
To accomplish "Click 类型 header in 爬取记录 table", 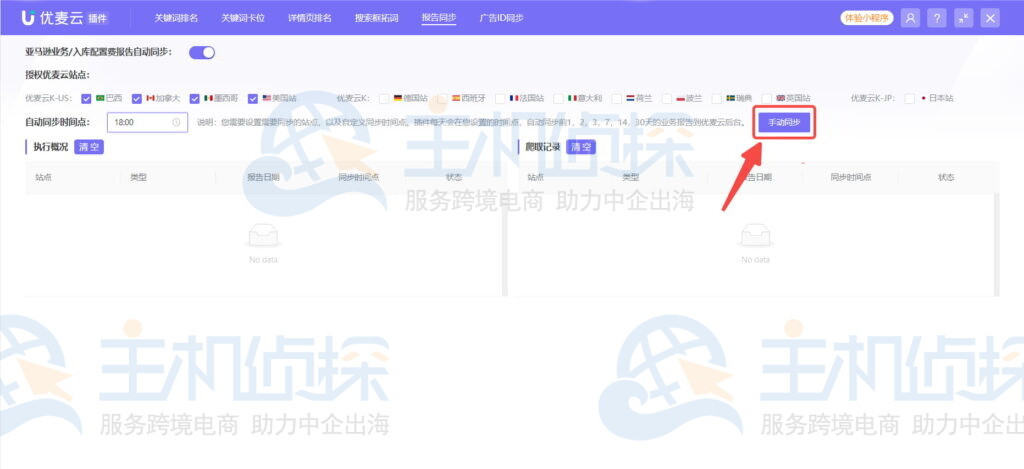I will 630,177.
